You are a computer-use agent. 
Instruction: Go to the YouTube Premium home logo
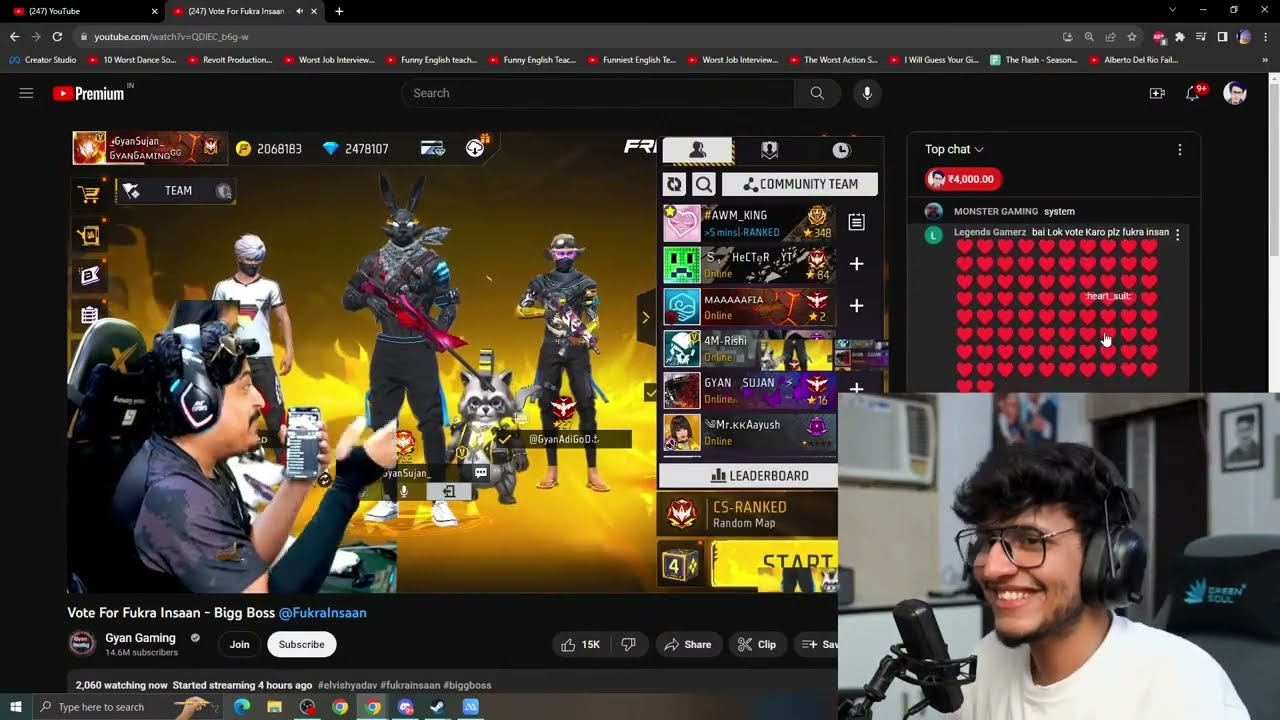point(89,93)
